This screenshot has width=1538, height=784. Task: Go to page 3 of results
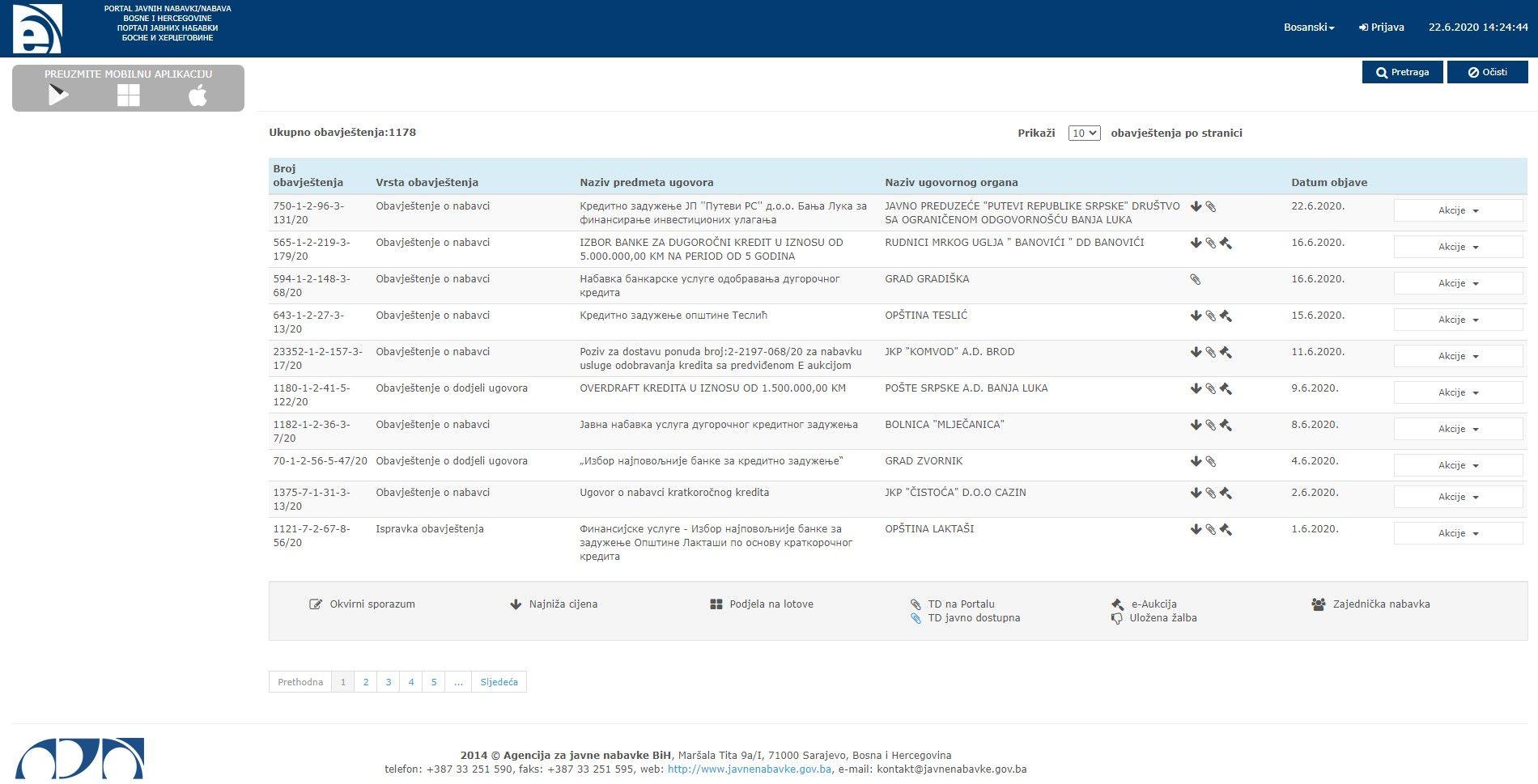coord(389,682)
